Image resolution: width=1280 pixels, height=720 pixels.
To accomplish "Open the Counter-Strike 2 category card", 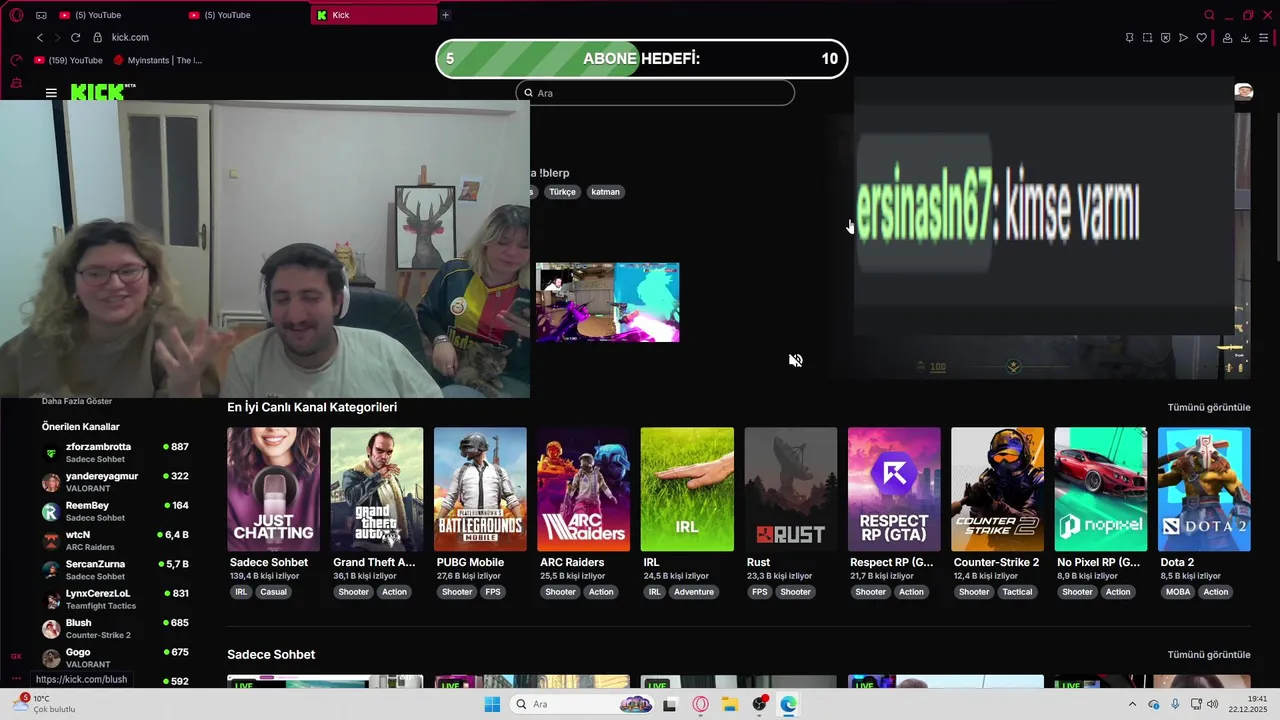I will click(997, 489).
